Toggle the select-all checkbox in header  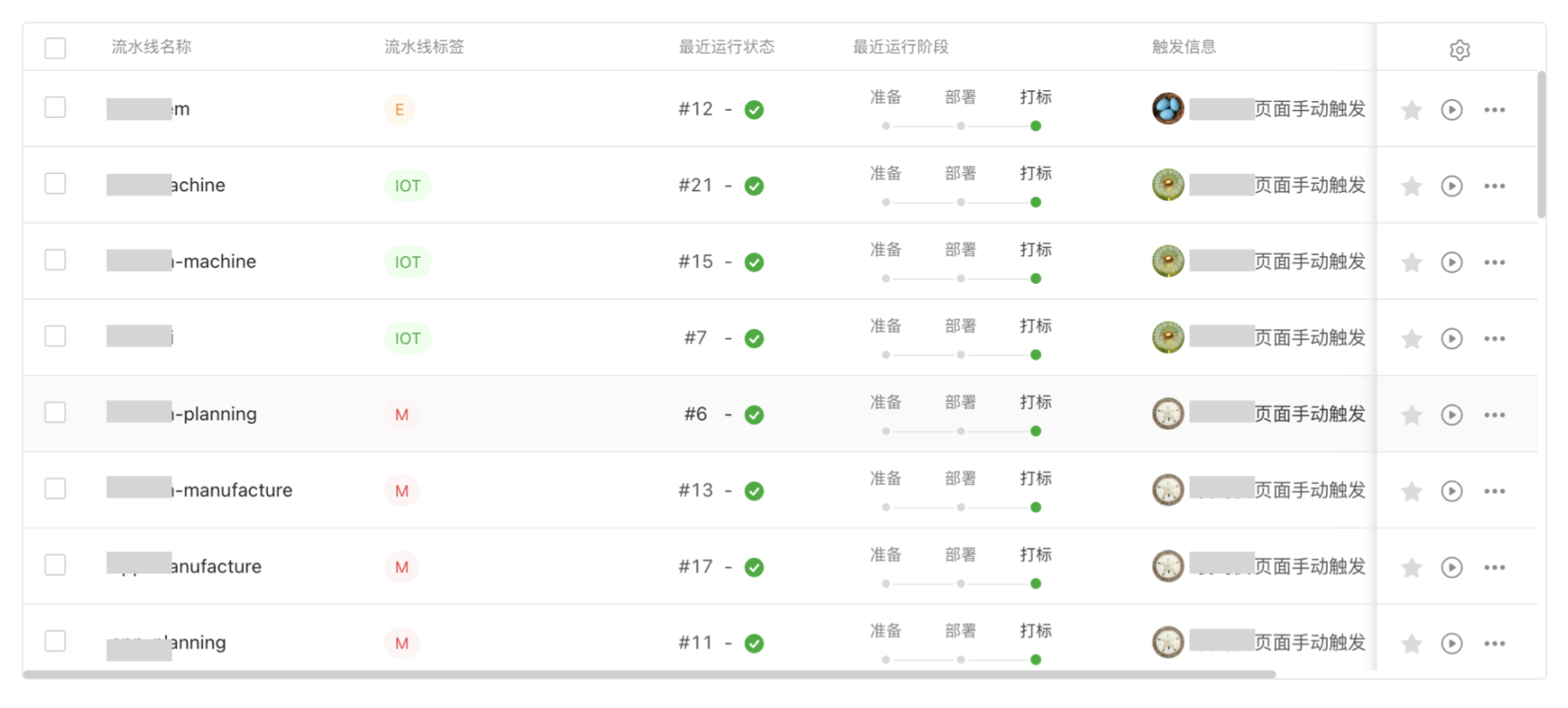55,48
